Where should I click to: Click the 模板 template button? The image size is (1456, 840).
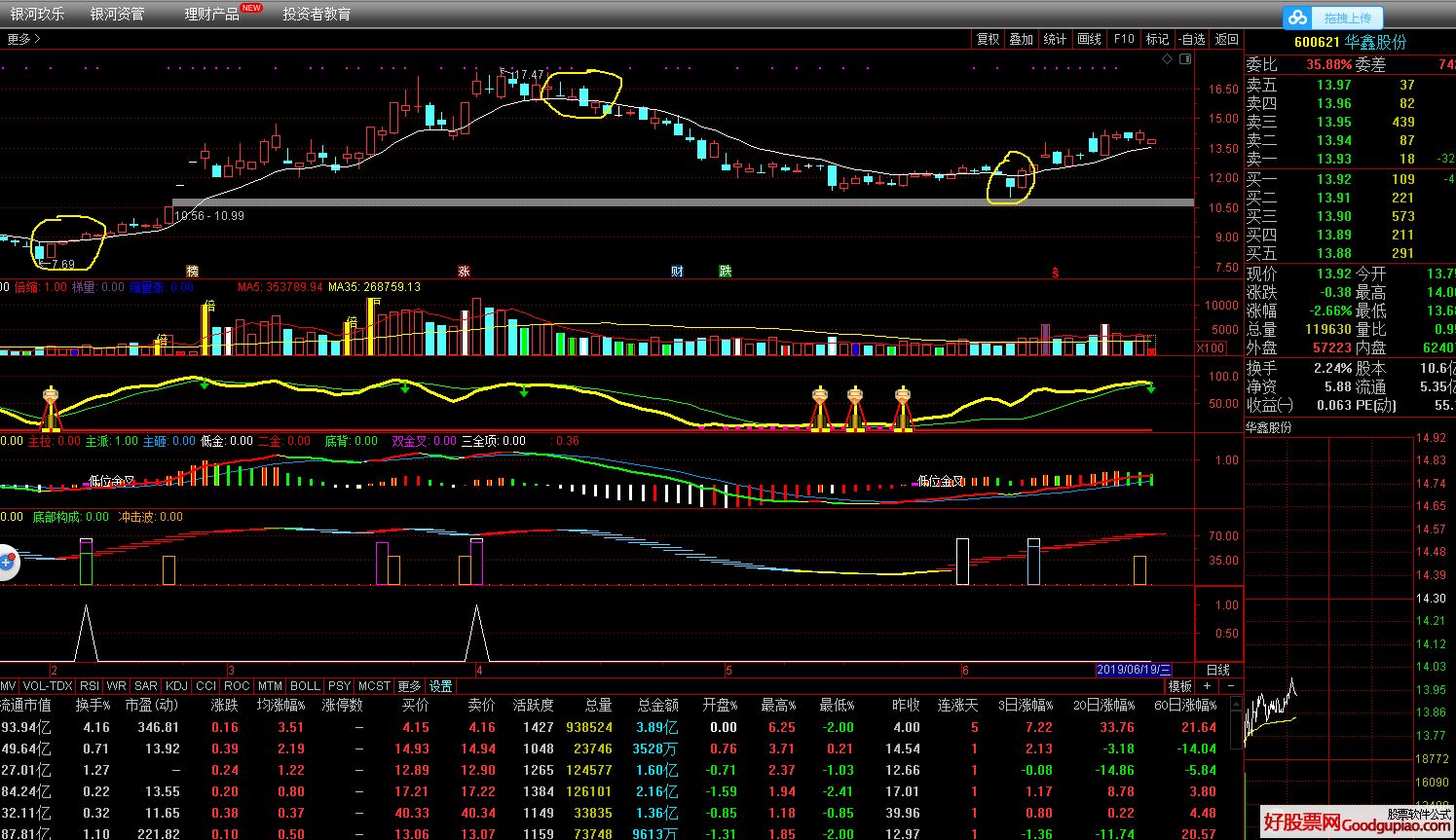click(x=1180, y=686)
